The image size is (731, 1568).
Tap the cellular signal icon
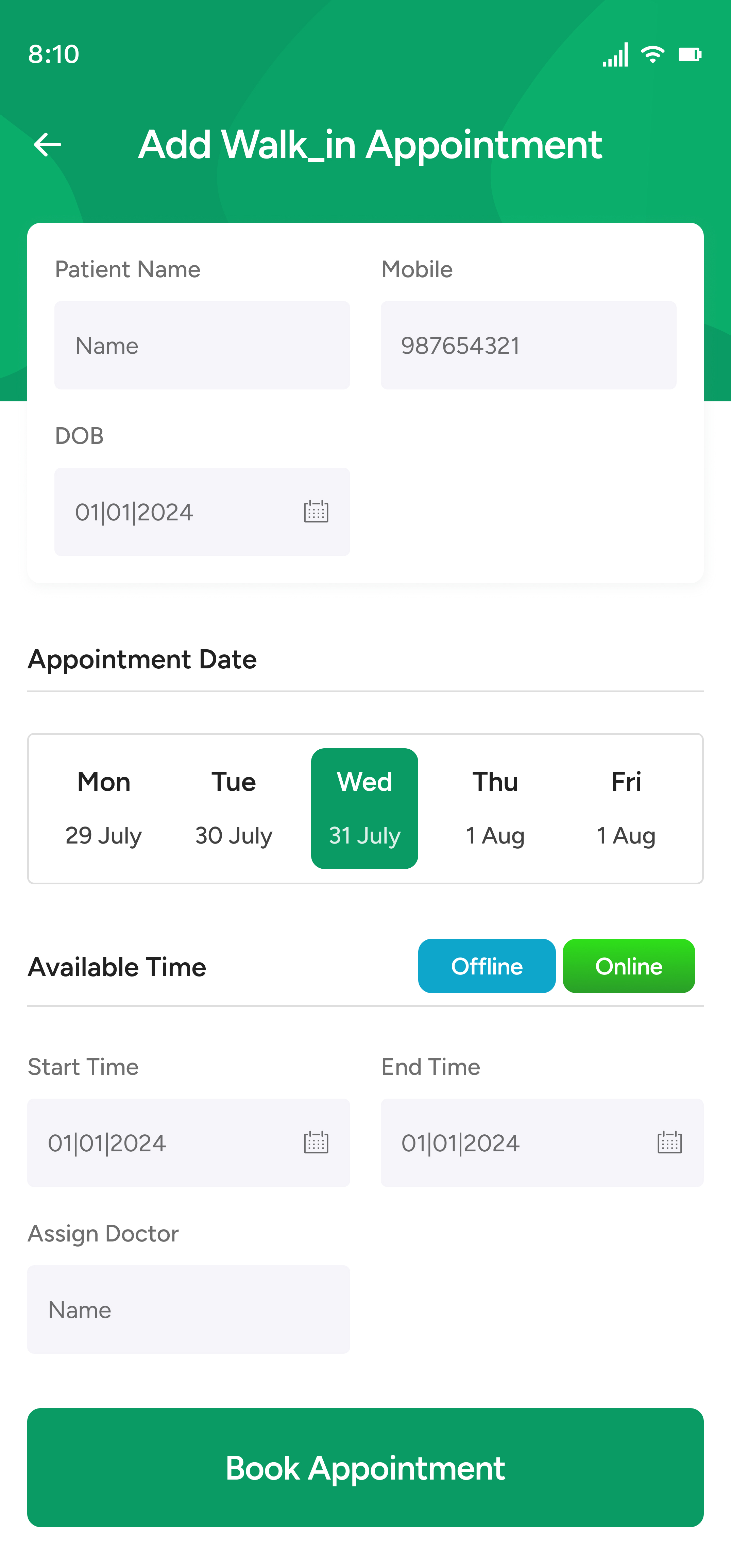pyautogui.click(x=615, y=55)
